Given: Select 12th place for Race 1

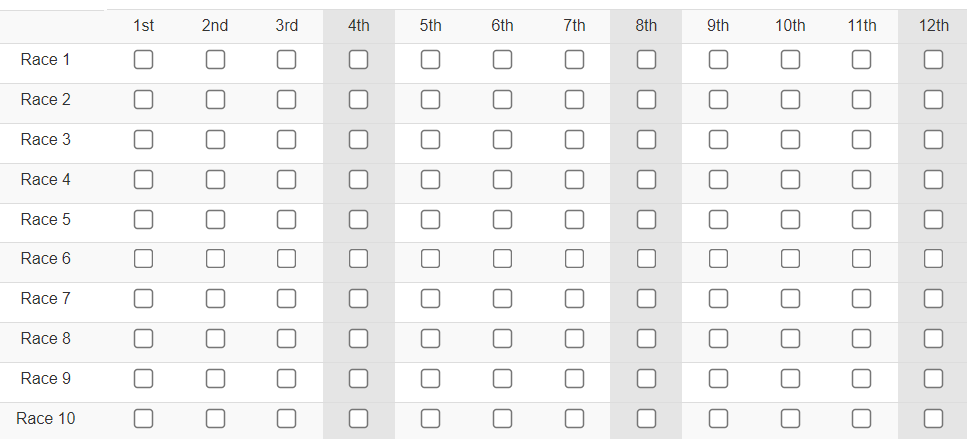Looking at the screenshot, I should pos(933,60).
